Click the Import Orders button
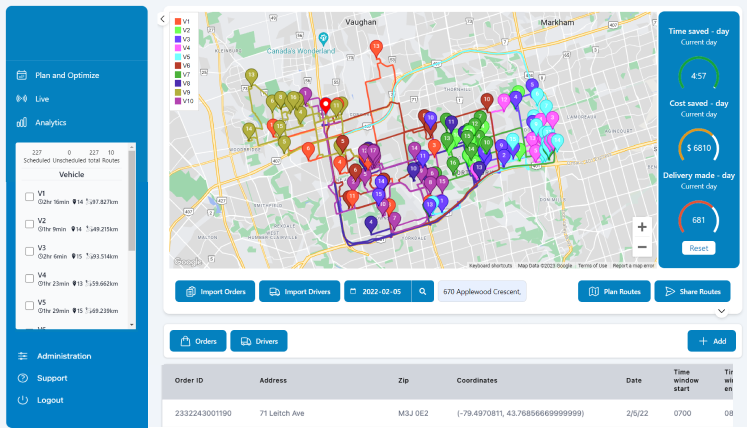This screenshot has height=428, width=747. click(x=214, y=292)
